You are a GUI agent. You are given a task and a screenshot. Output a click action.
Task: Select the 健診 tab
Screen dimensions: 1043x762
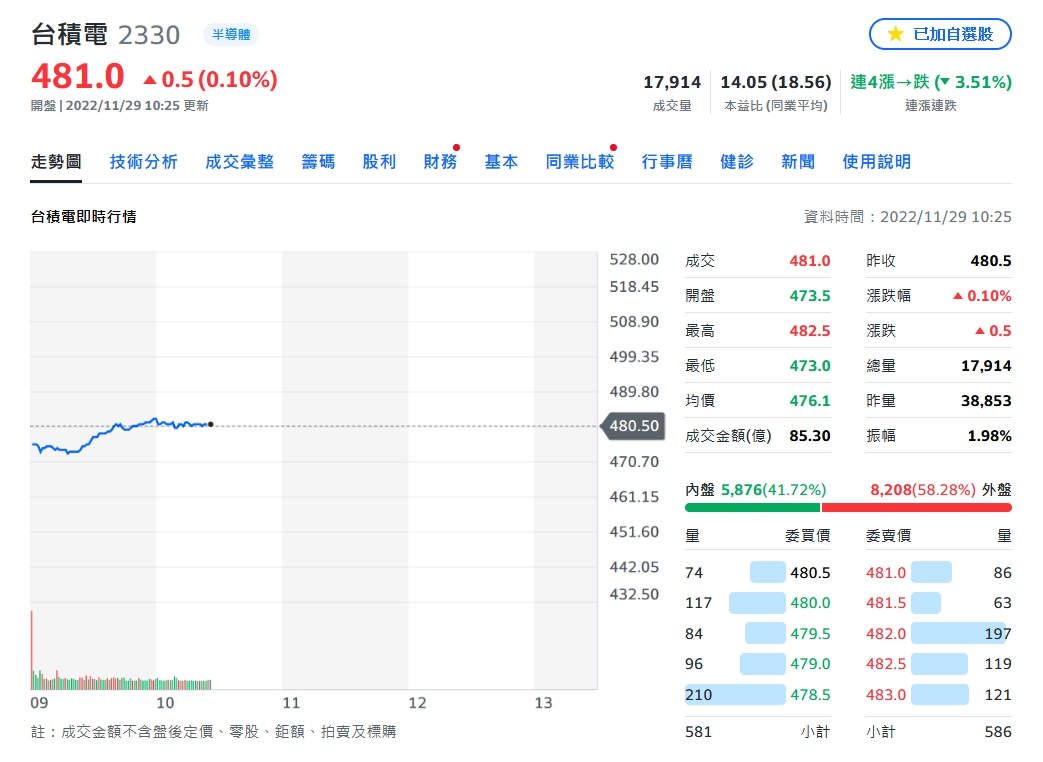coord(737,162)
